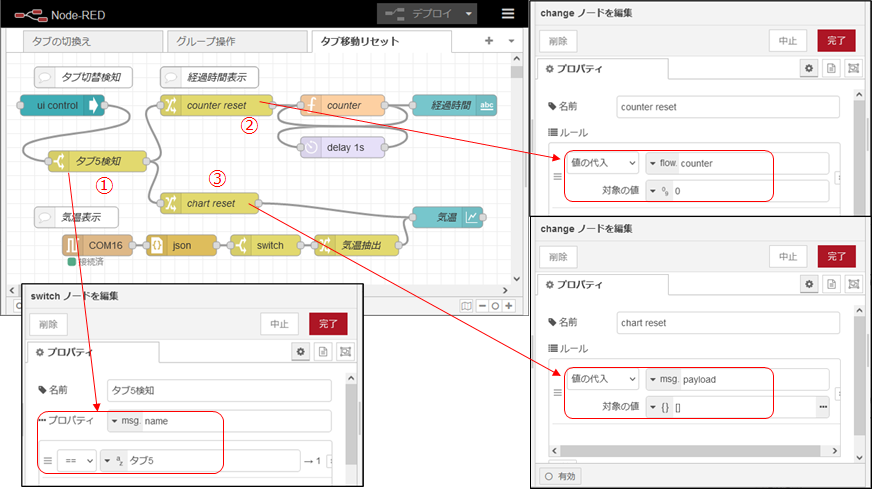Toggle the canvas navigator map view

[466, 305]
